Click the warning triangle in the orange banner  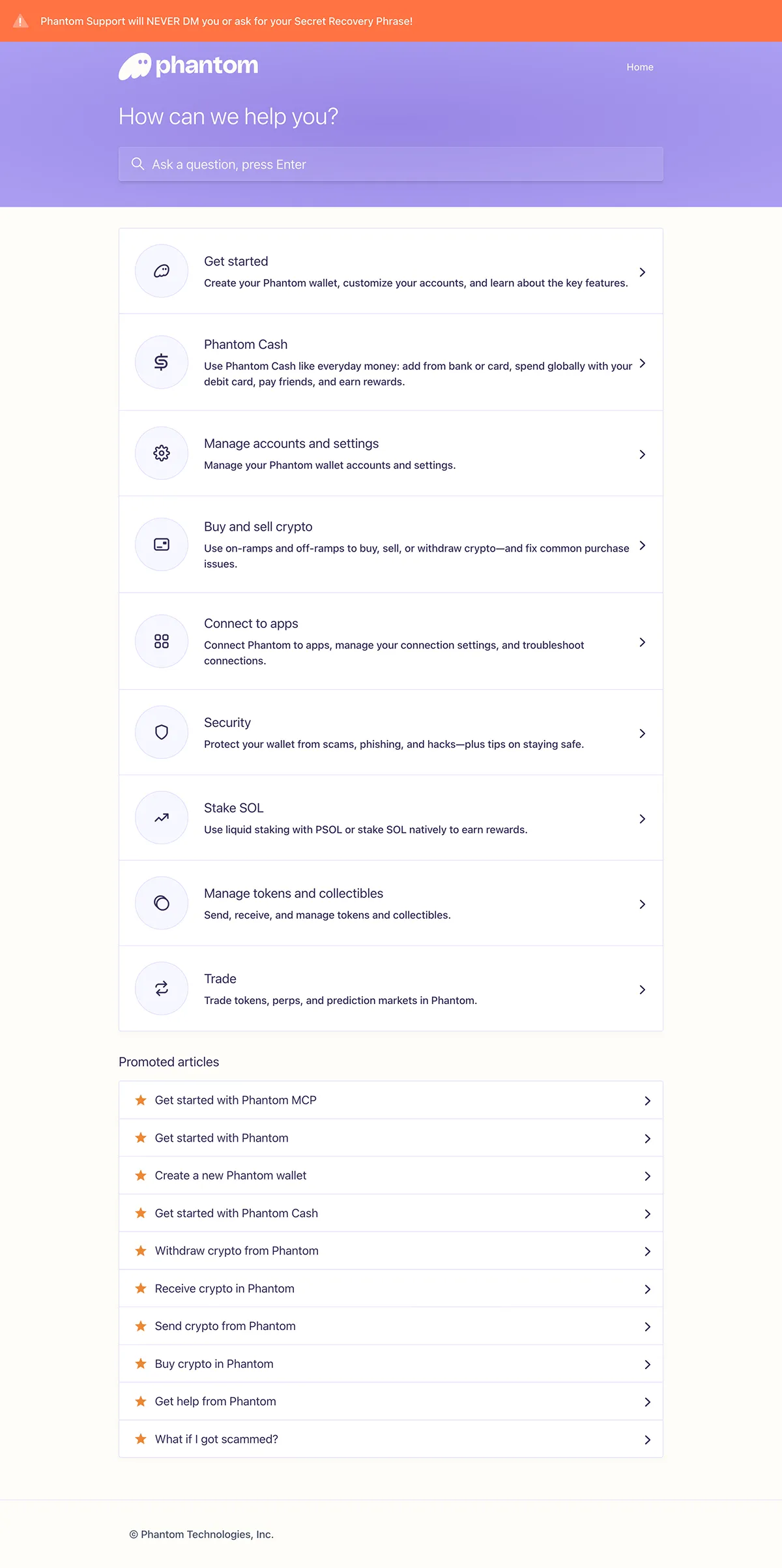[21, 21]
